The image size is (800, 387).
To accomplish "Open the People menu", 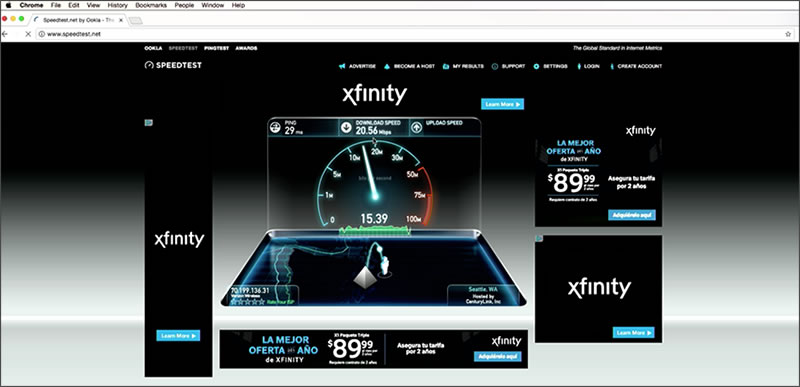I will click(184, 5).
